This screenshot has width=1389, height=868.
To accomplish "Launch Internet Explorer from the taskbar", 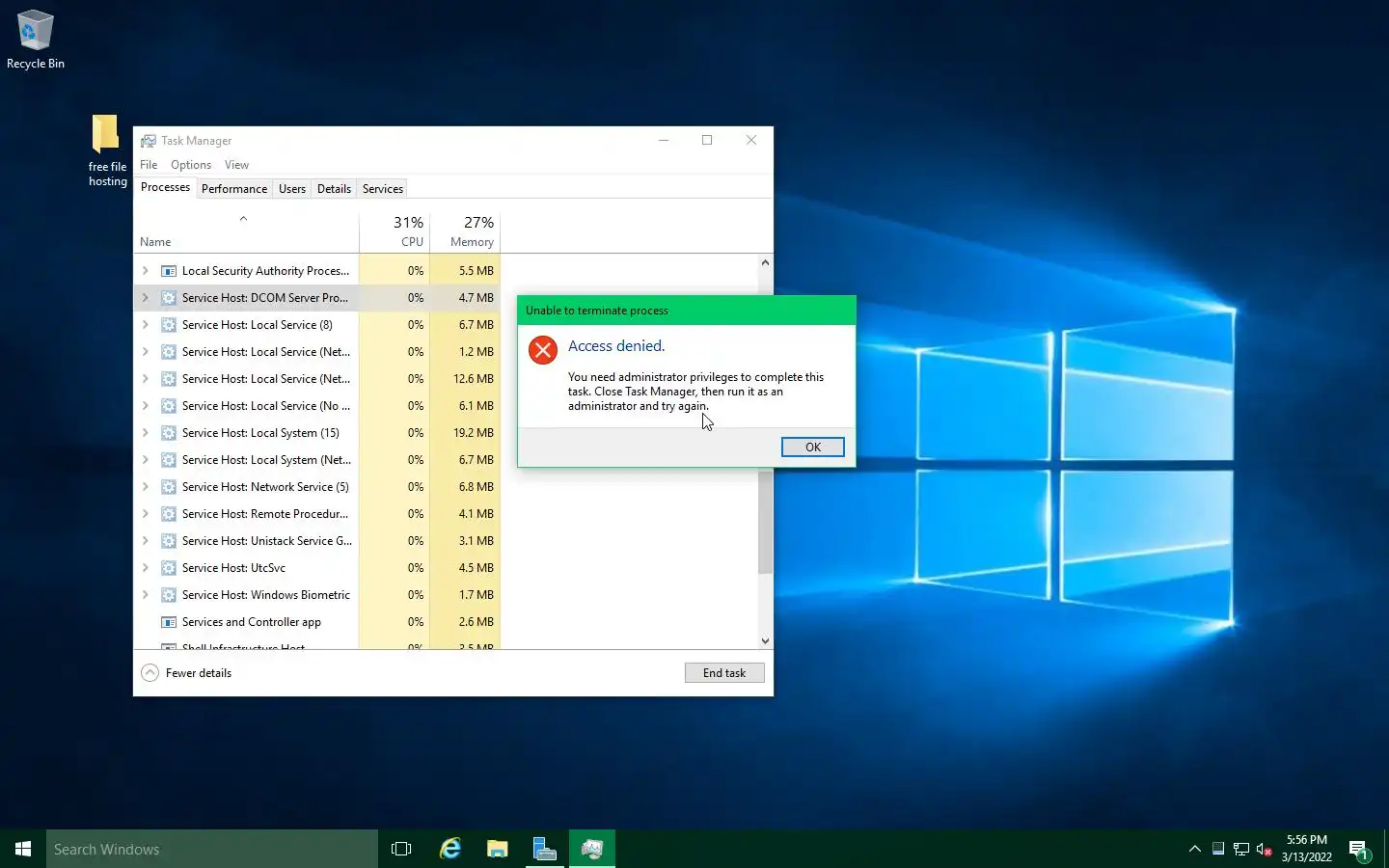I will click(x=449, y=849).
